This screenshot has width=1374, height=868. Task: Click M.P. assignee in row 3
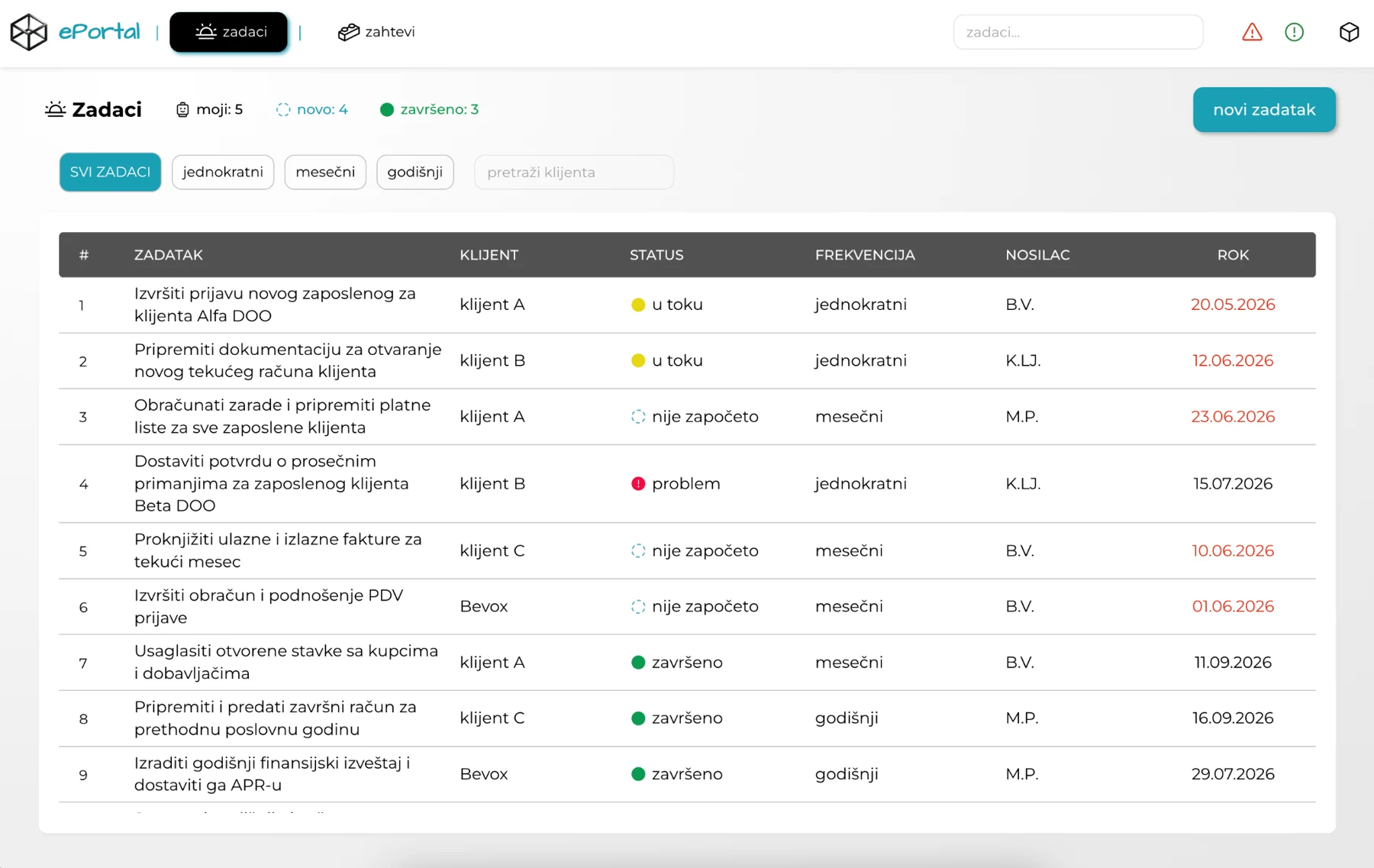click(1022, 417)
